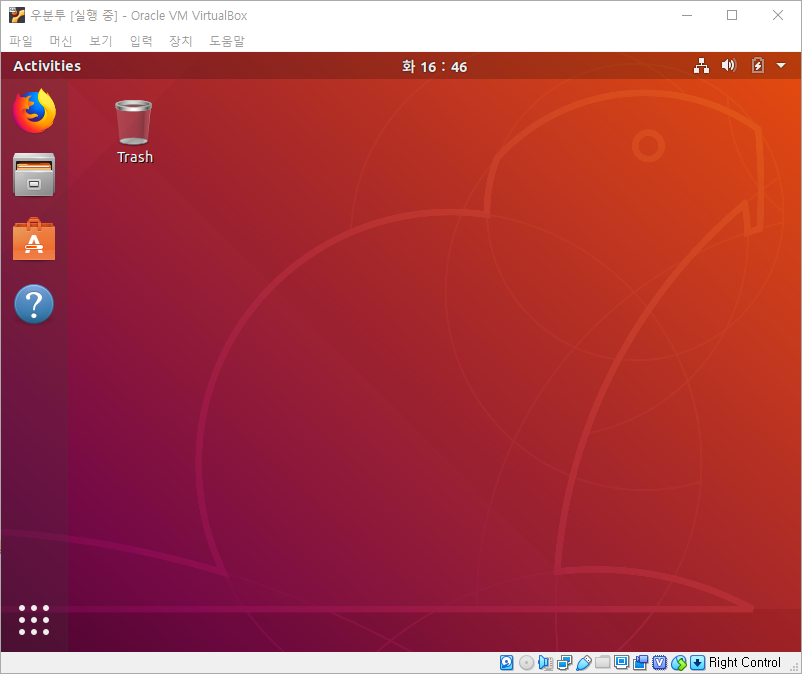
Task: Open the 보기 menu
Action: (x=101, y=41)
